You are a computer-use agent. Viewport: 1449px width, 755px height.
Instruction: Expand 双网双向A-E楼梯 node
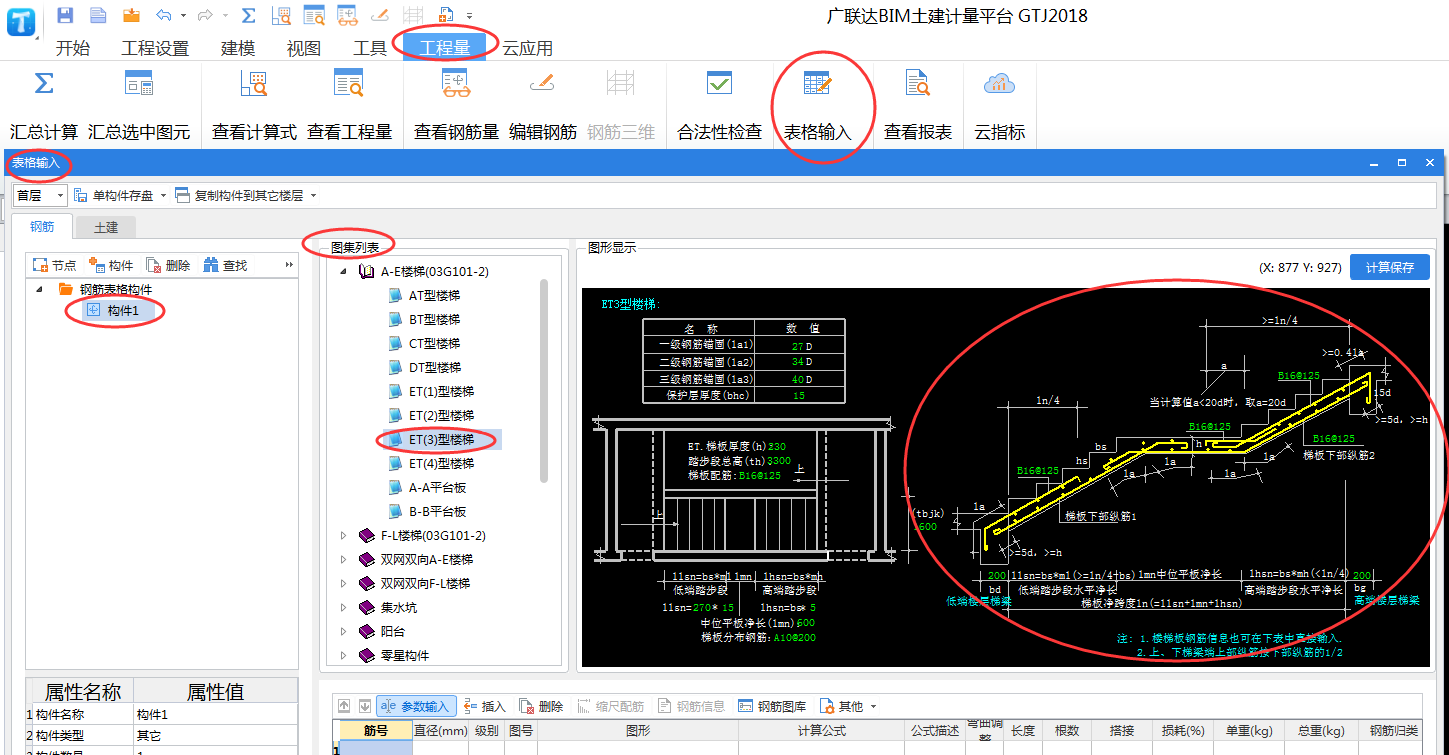(x=343, y=559)
